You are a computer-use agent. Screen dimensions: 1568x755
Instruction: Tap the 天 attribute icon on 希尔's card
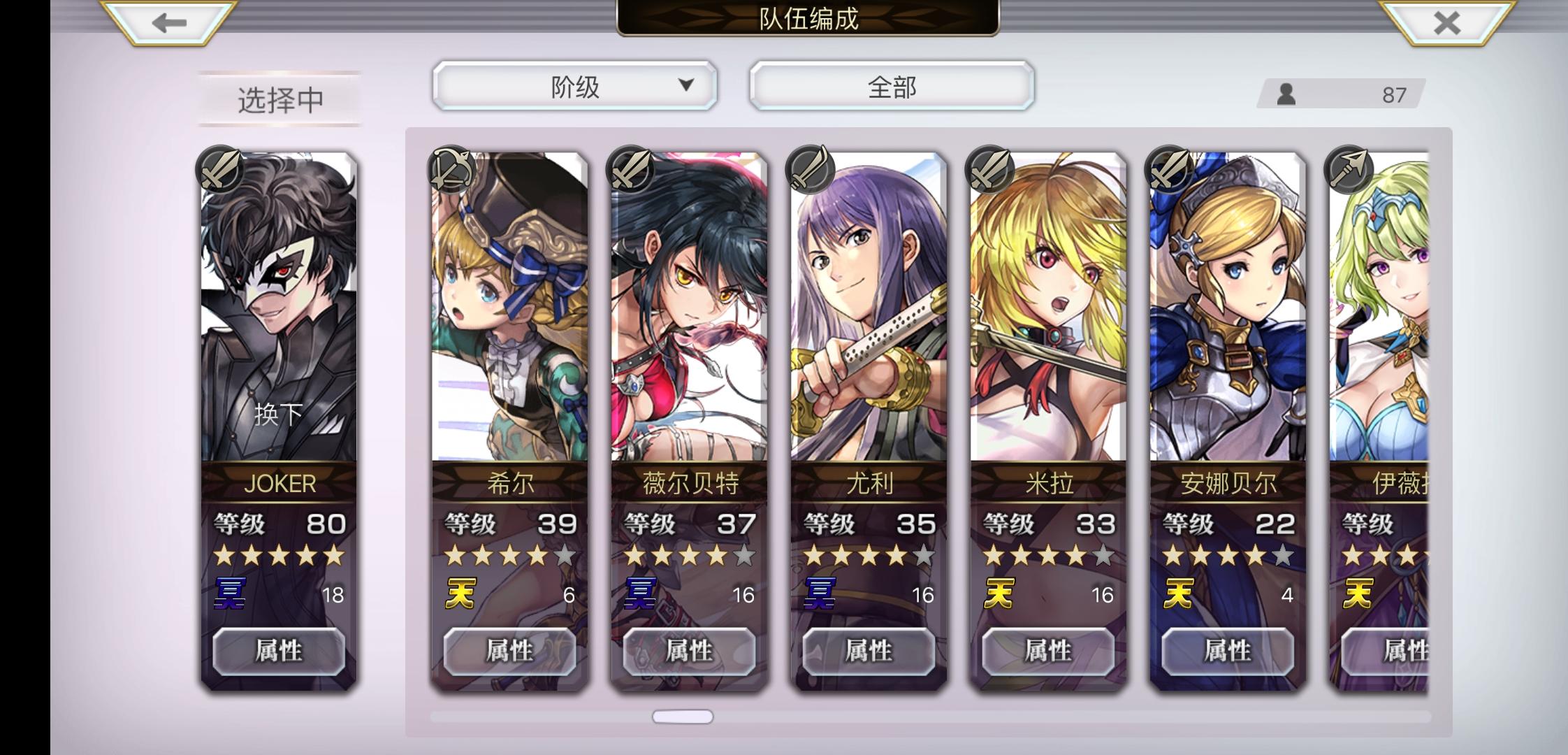pyautogui.click(x=461, y=594)
